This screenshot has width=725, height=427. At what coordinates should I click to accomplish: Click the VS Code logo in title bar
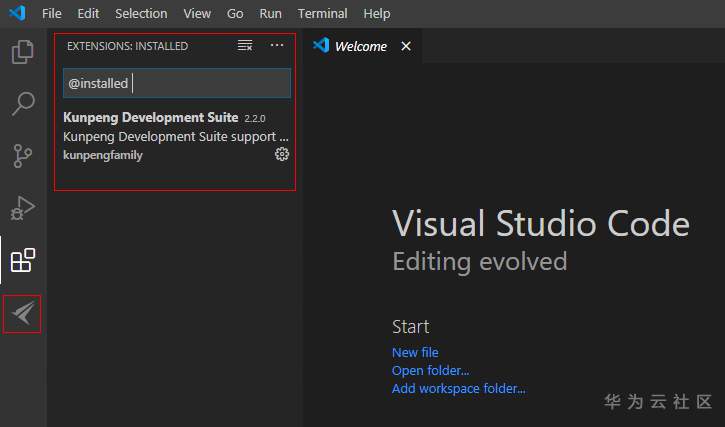(x=17, y=13)
